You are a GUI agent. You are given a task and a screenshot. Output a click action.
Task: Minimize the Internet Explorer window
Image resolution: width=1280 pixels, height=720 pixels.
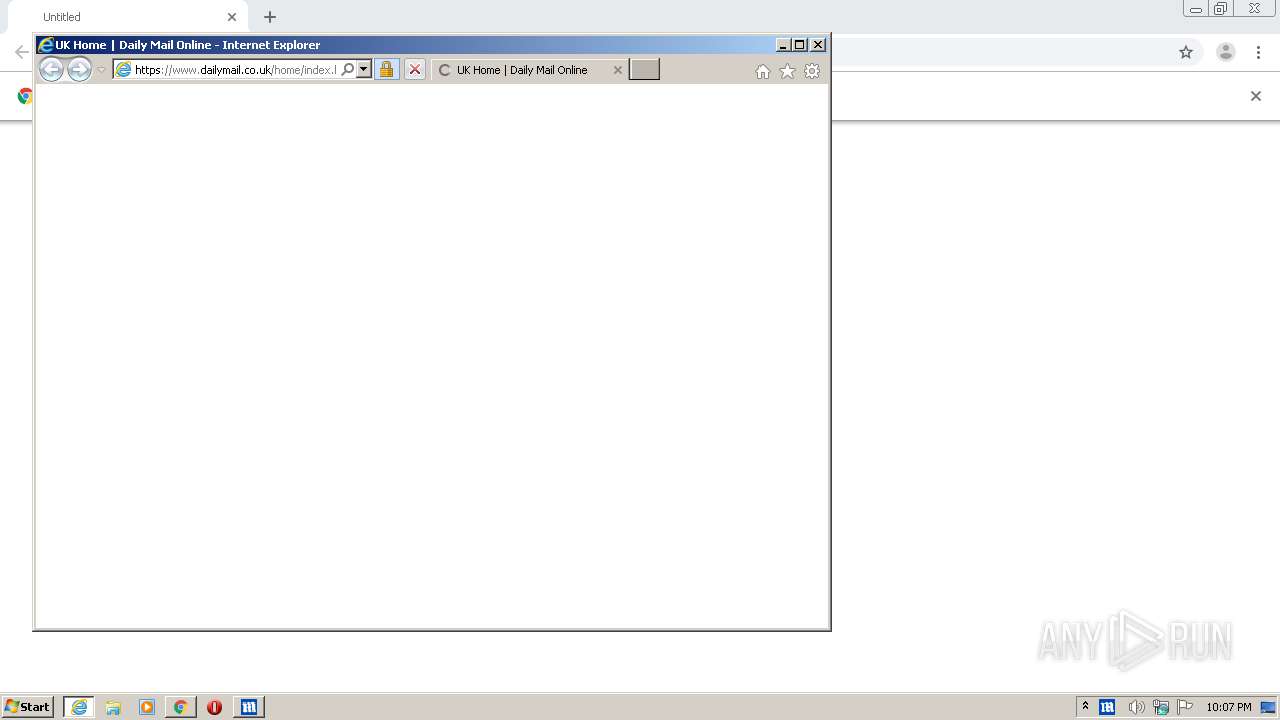coord(783,45)
